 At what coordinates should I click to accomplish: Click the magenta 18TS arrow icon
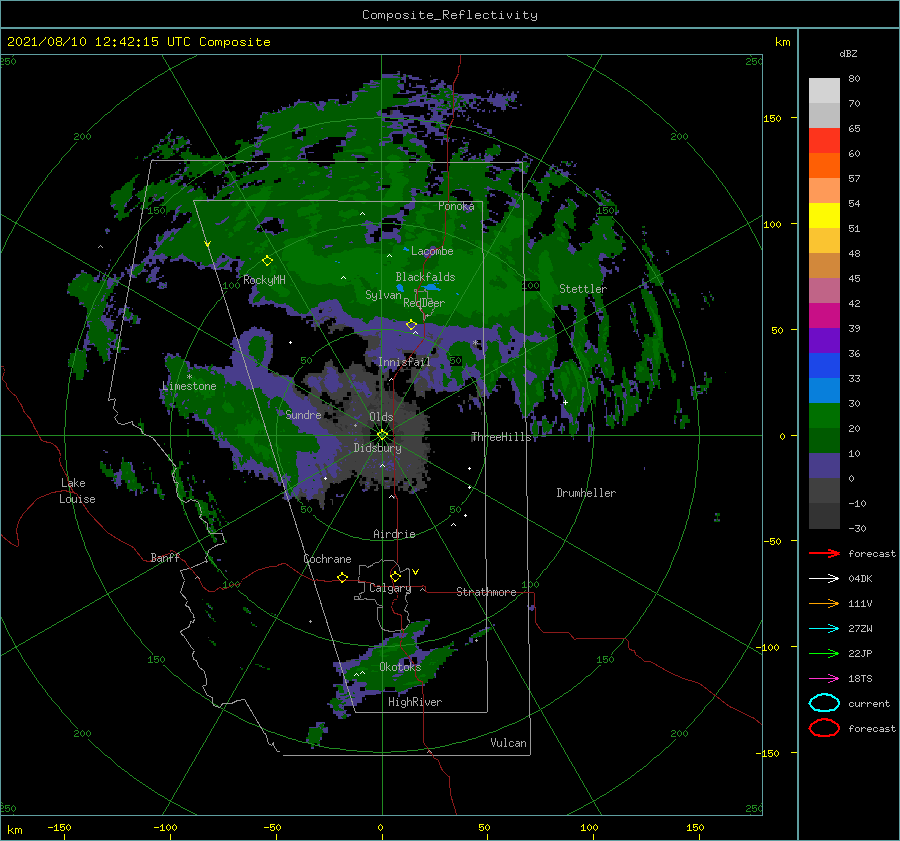pos(824,679)
